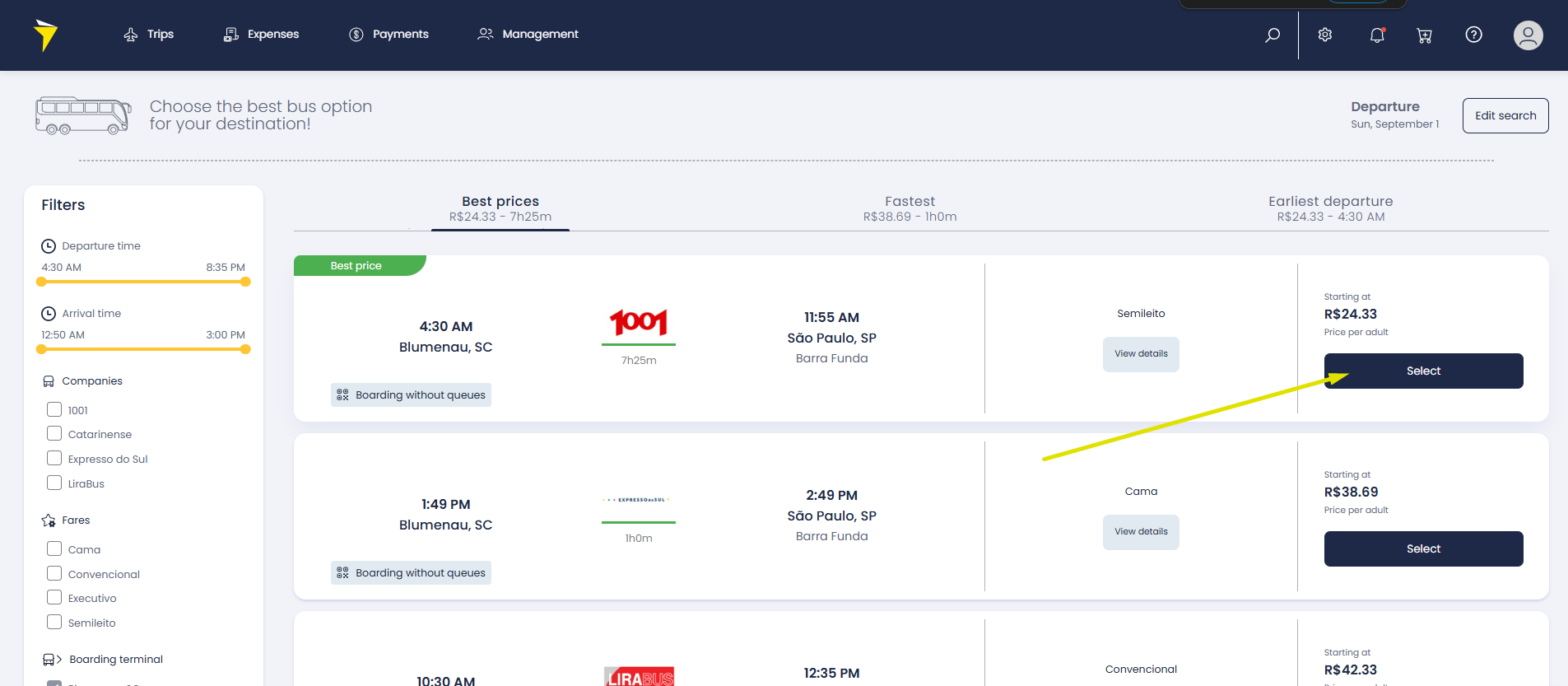Screen dimensions: 1568x686
Task: Click the airplane icon beside Trips
Action: (131, 35)
